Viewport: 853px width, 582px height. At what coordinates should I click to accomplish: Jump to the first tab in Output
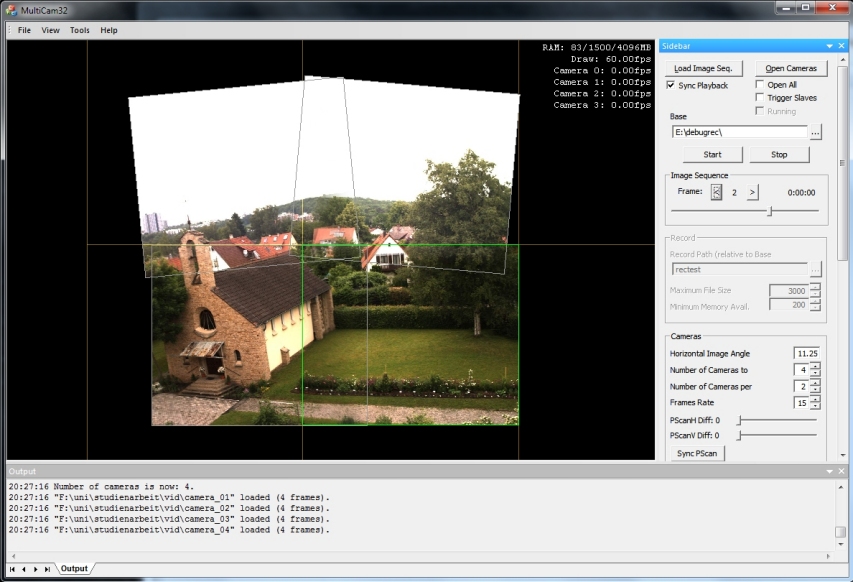click(12, 569)
